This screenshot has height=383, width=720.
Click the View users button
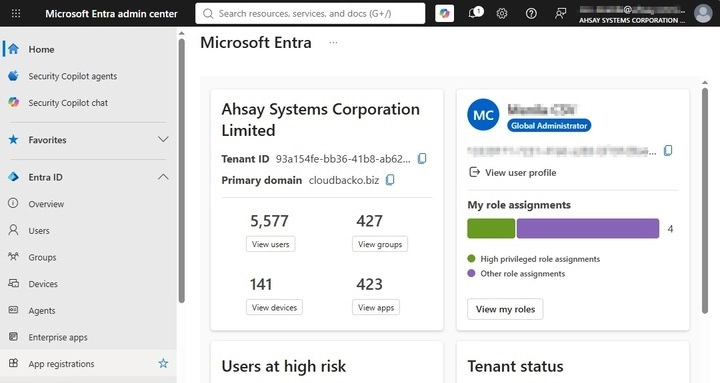coord(270,244)
